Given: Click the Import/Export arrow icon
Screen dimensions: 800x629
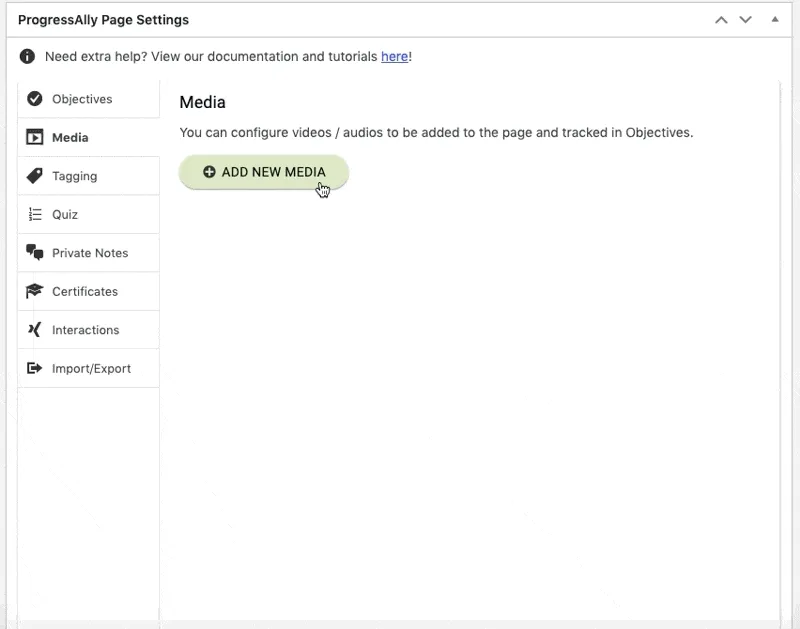Looking at the screenshot, I should coord(33,368).
